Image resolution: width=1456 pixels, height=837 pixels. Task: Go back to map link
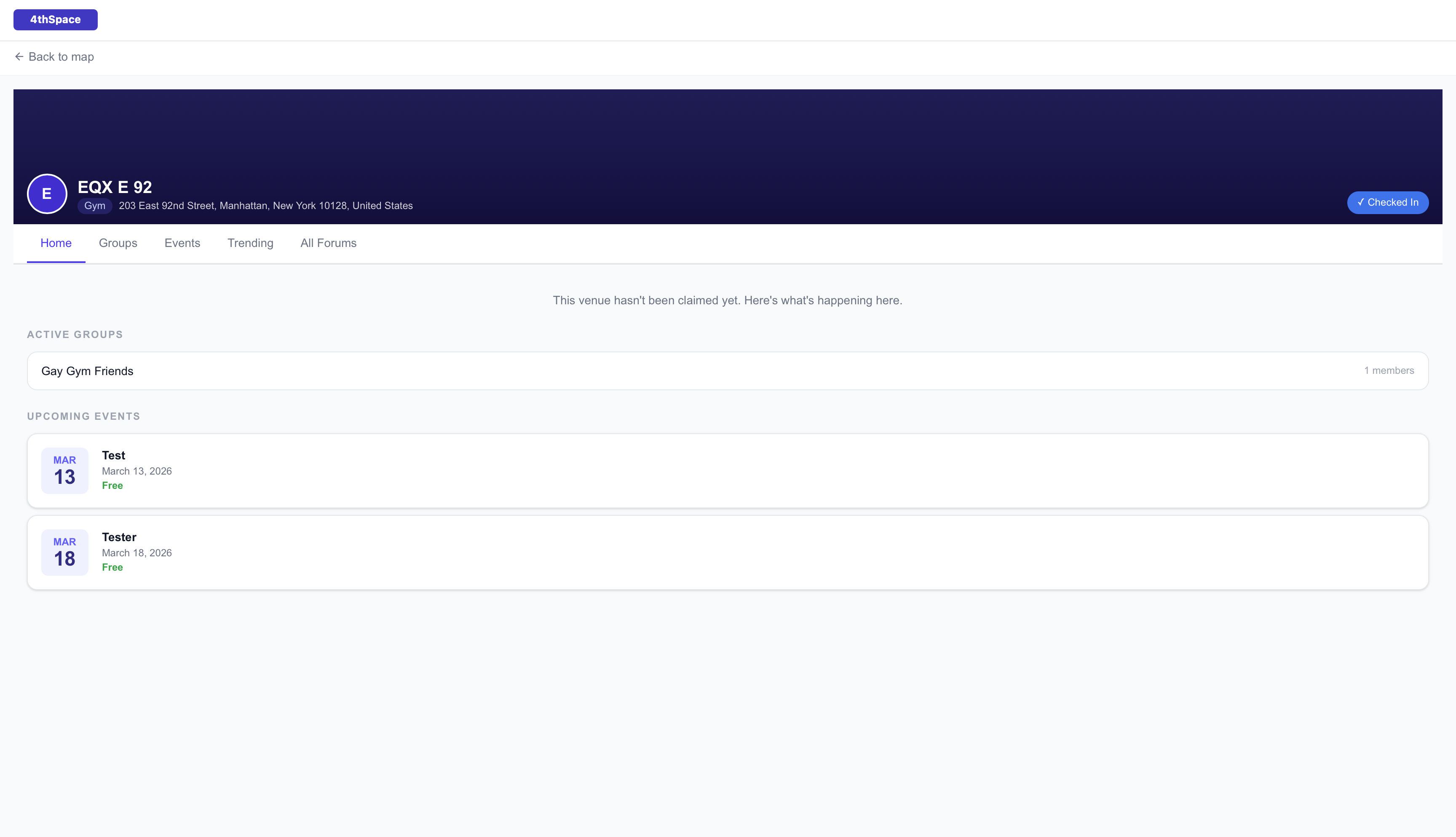tap(61, 56)
